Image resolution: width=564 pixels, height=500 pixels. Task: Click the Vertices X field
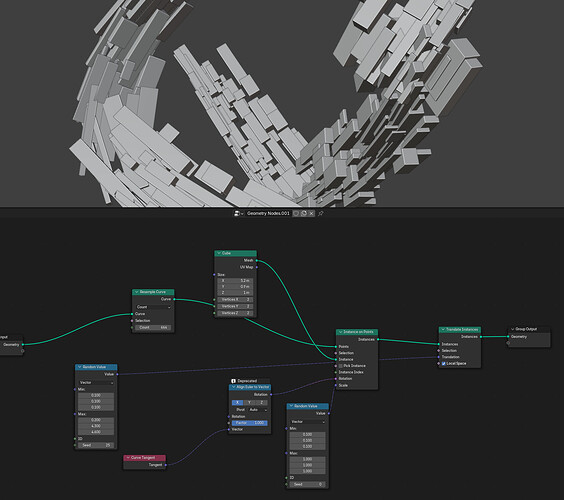[235, 300]
